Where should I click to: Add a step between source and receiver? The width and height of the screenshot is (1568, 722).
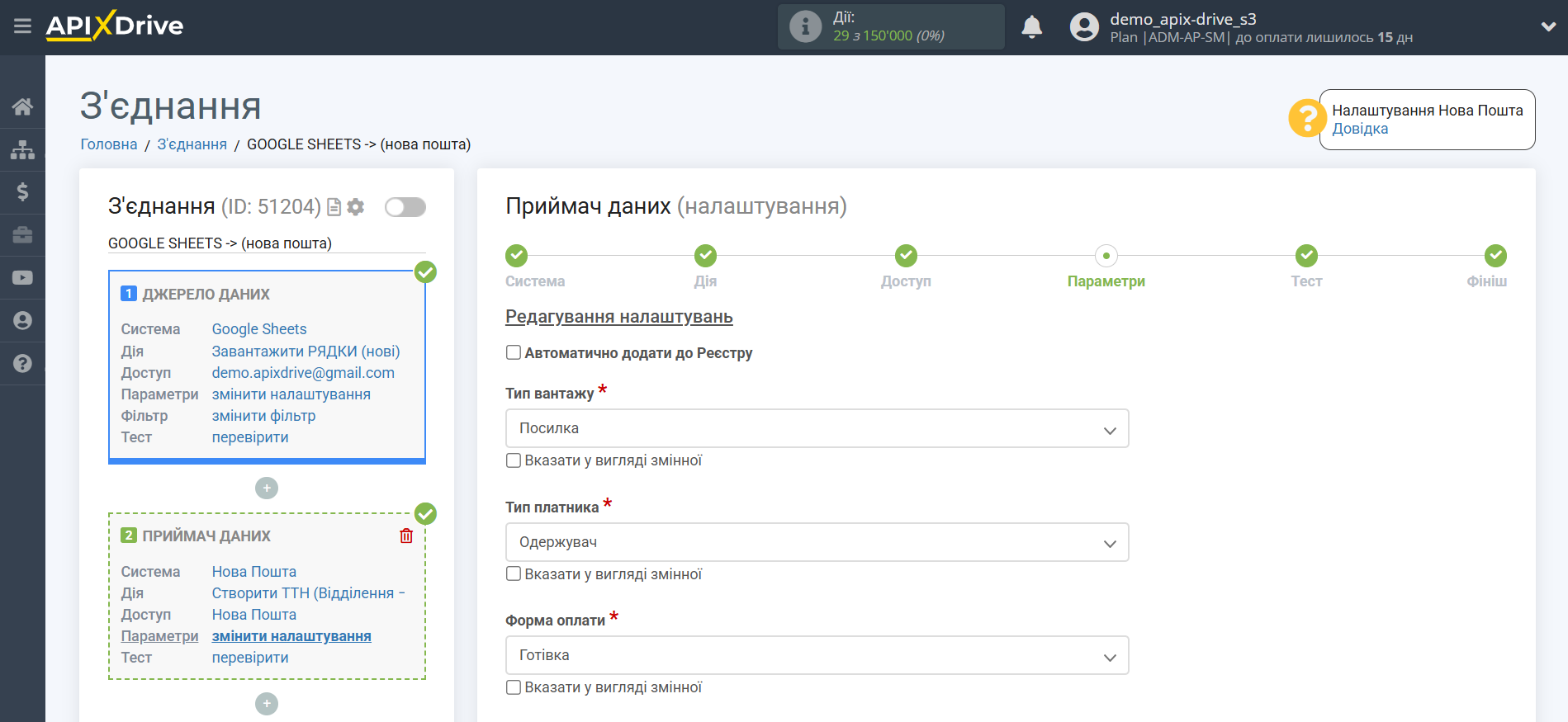(267, 488)
